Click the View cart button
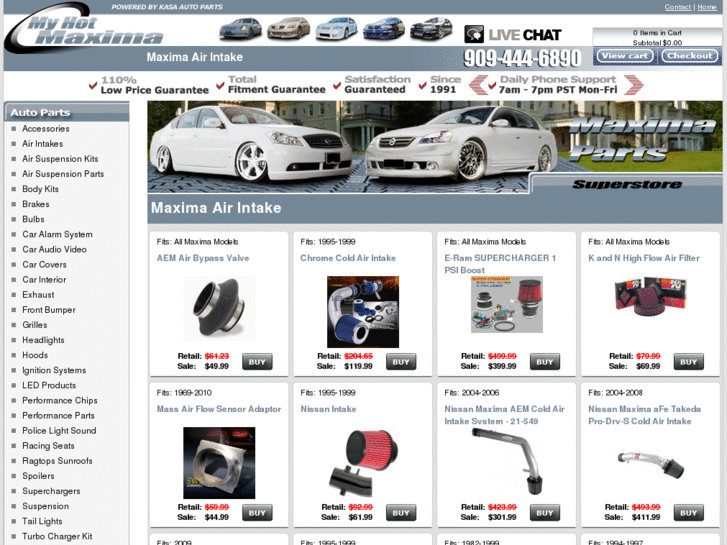Viewport: 727px width, 545px height. pyautogui.click(x=625, y=56)
